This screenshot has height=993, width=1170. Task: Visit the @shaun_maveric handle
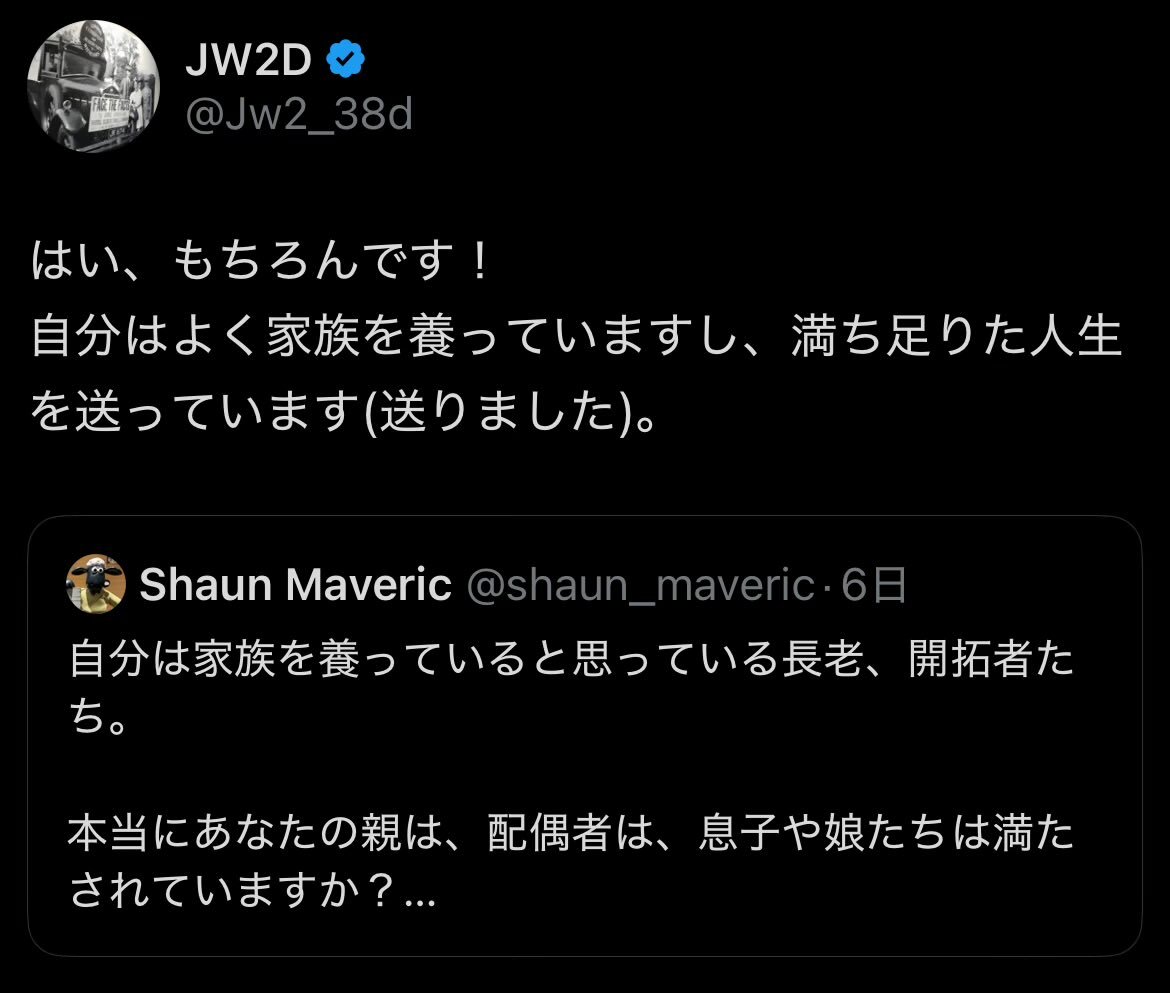pos(640,585)
